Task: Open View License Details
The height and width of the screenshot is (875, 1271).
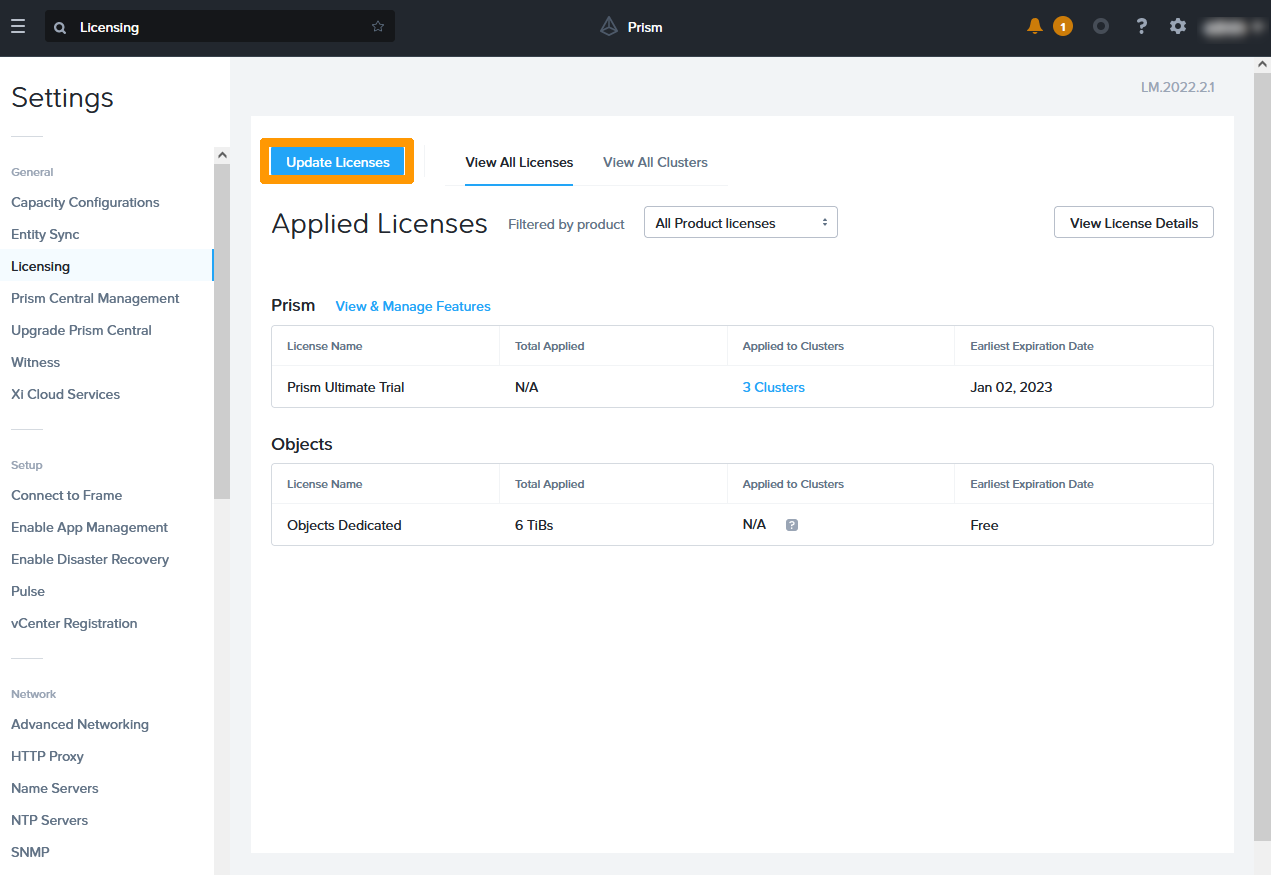Action: 1133,221
